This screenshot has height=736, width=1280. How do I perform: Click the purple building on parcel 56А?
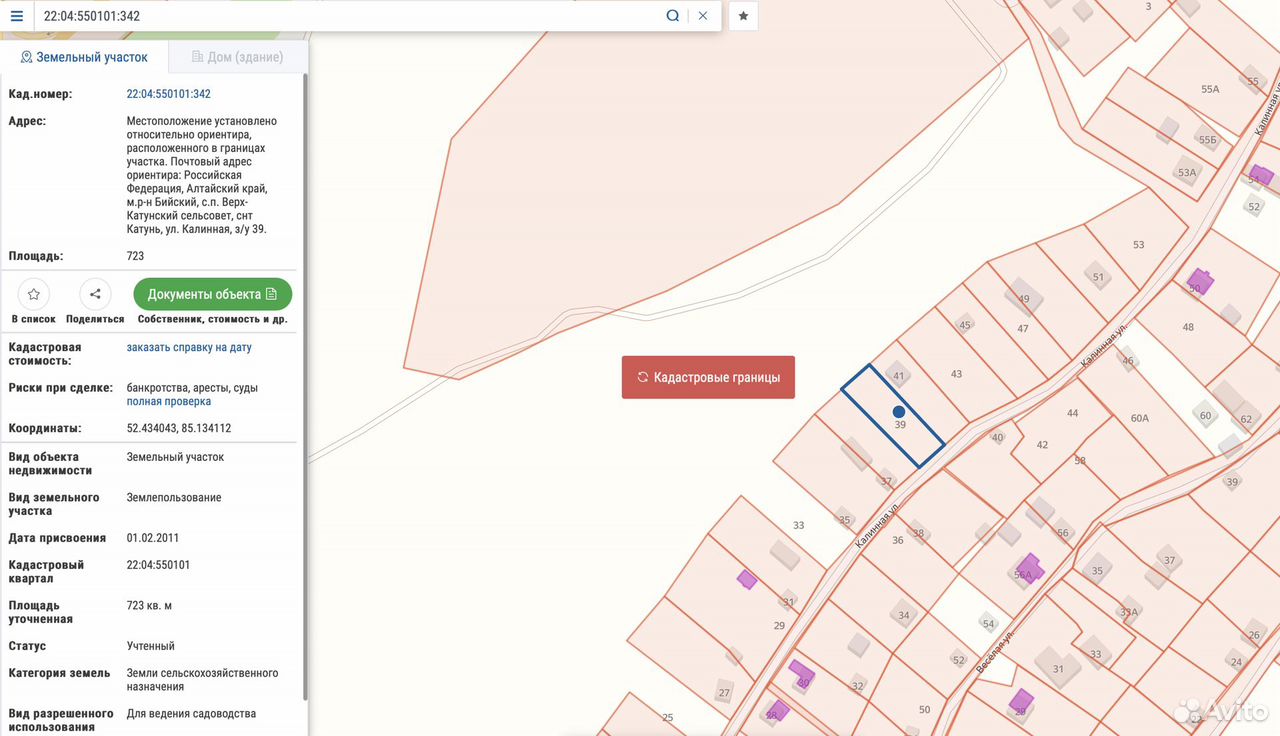[1029, 567]
